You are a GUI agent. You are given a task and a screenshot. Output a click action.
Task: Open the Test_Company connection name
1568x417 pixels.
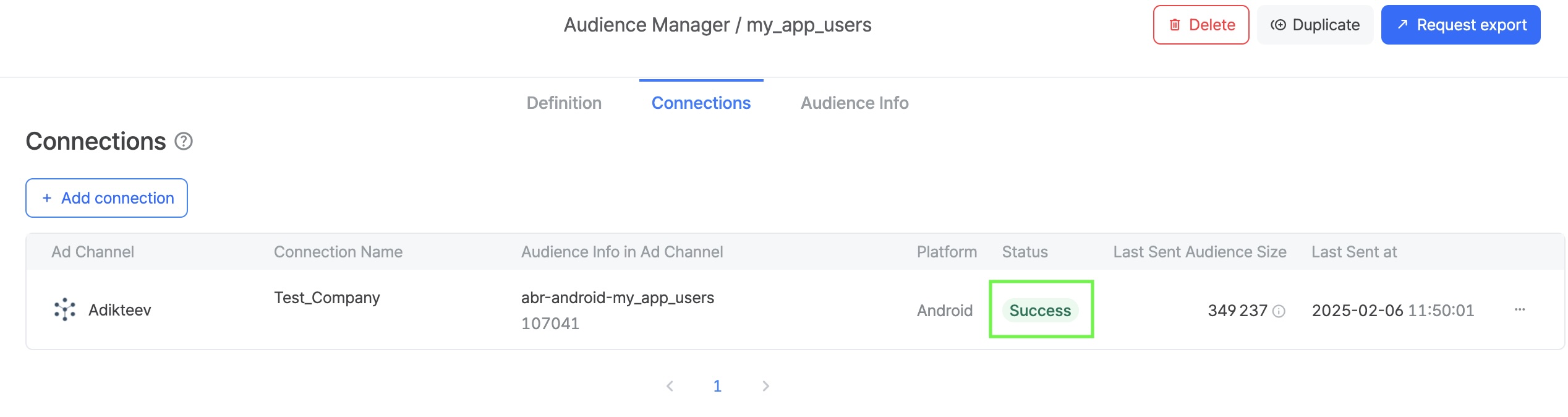point(326,298)
